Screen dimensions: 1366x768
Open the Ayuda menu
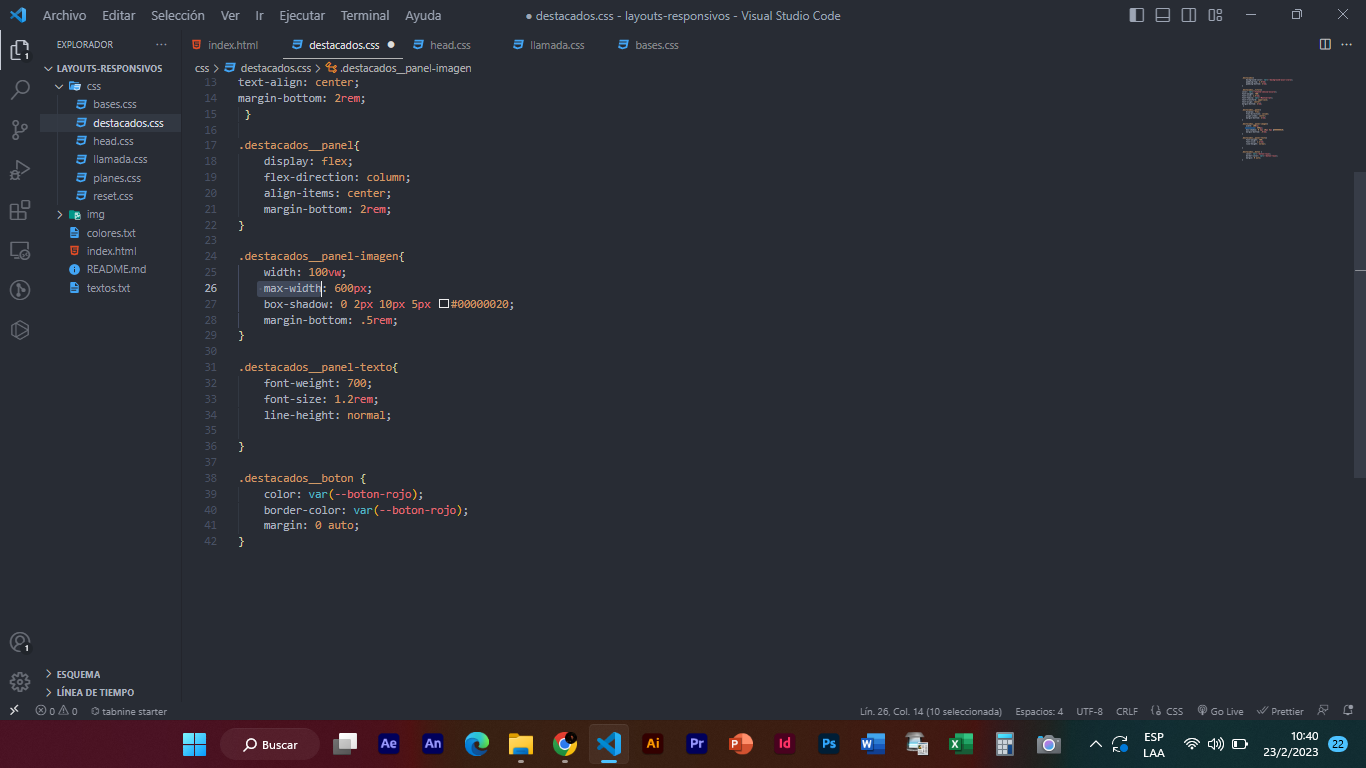tap(423, 15)
